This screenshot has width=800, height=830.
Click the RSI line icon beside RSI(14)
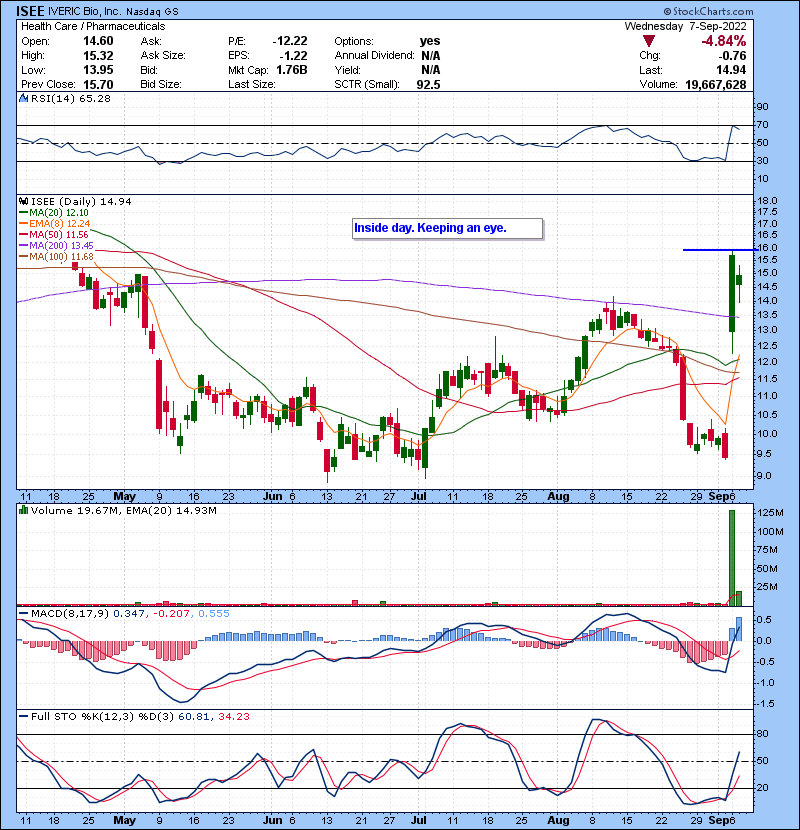[x=23, y=98]
